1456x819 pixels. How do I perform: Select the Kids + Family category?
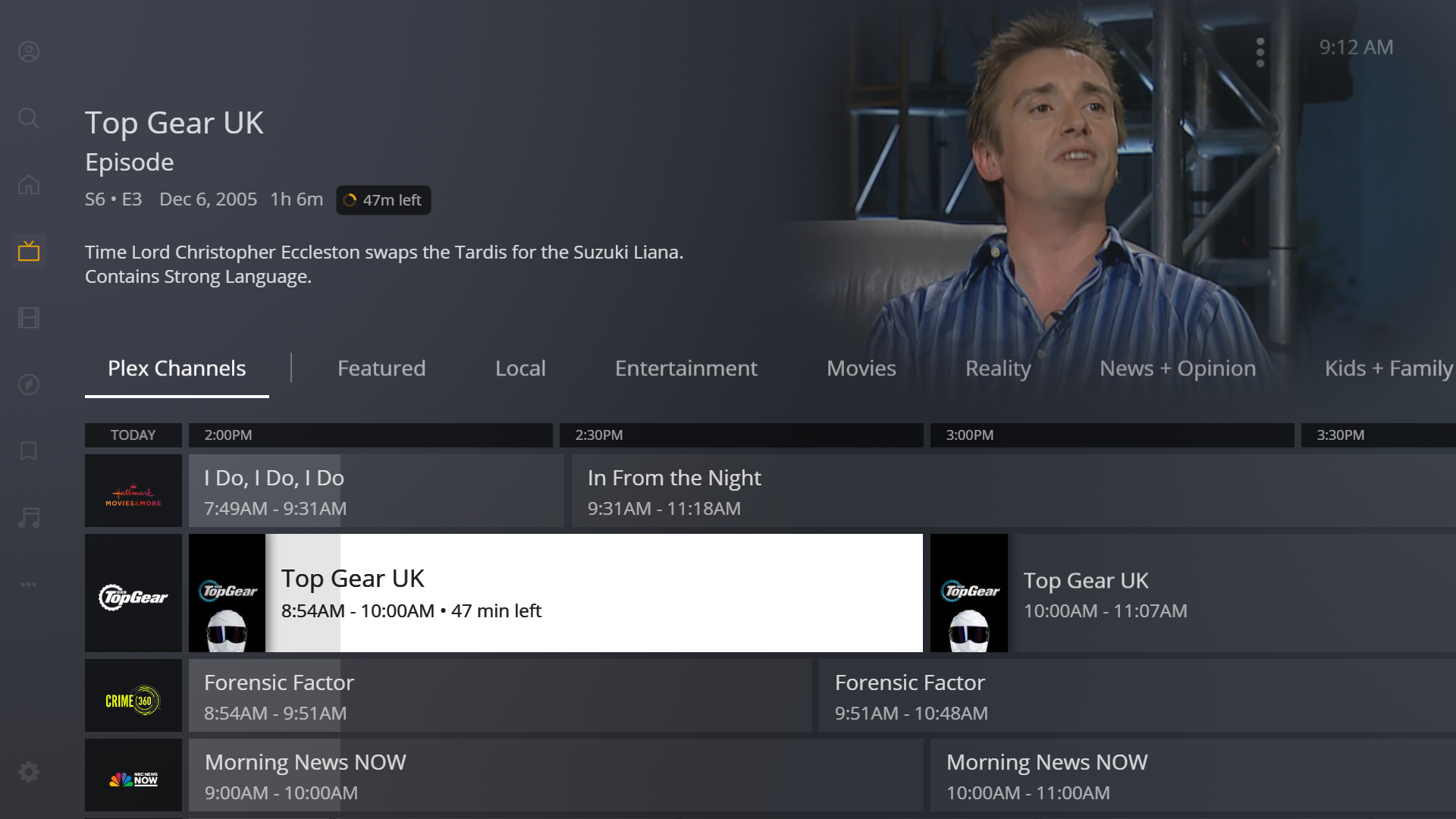point(1387,368)
